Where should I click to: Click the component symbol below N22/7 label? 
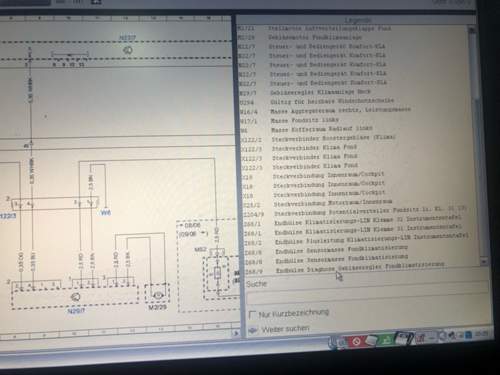[x=127, y=50]
